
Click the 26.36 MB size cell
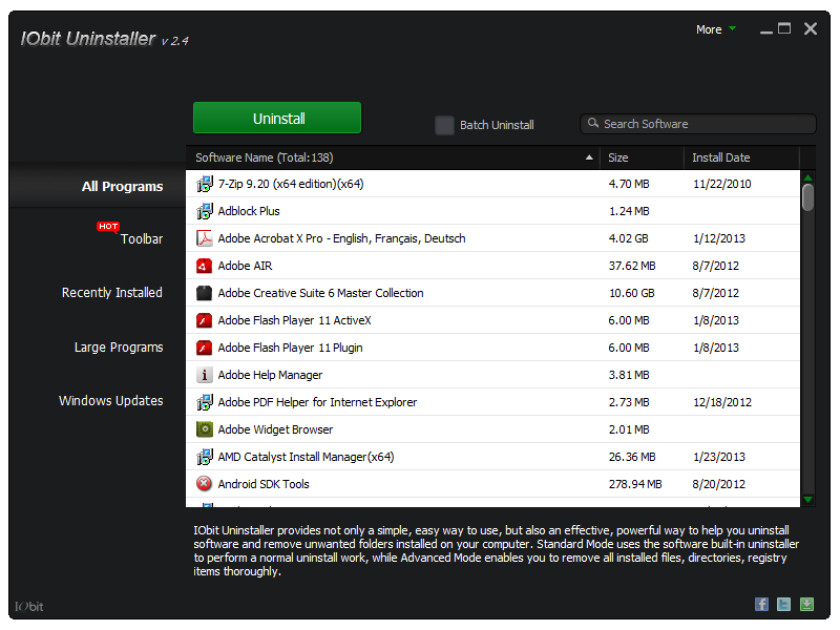coord(632,457)
